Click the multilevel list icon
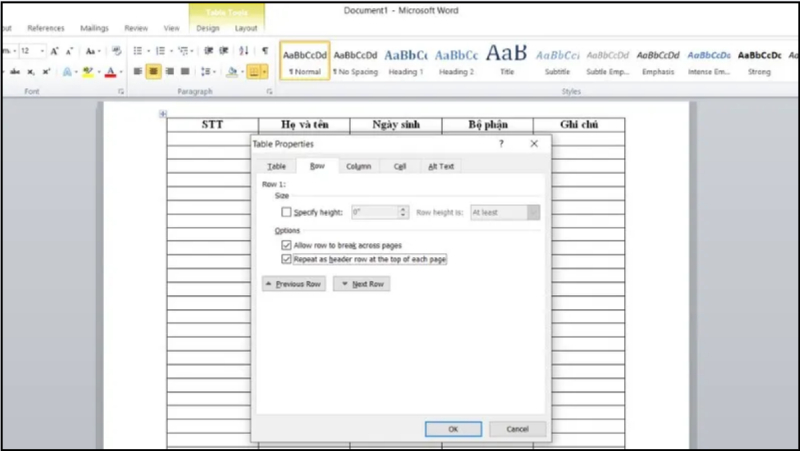Viewport: 800px width, 451px height. pos(183,51)
